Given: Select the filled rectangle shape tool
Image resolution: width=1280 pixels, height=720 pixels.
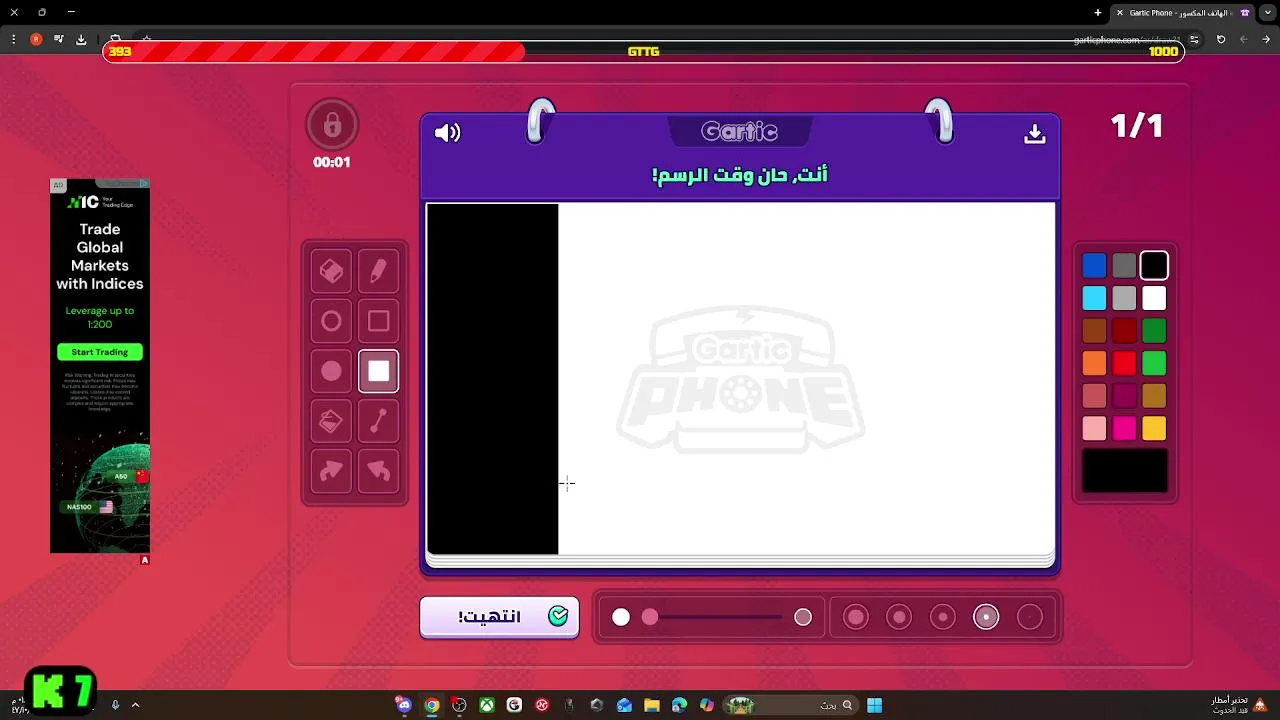Looking at the screenshot, I should 378,371.
